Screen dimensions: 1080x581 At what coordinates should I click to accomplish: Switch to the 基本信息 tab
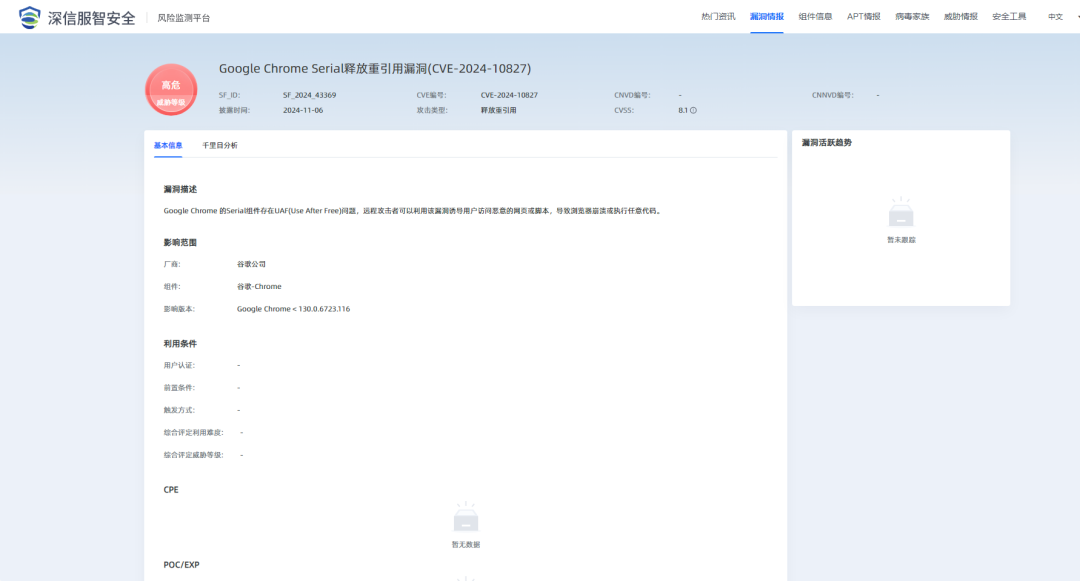pyautogui.click(x=168, y=145)
